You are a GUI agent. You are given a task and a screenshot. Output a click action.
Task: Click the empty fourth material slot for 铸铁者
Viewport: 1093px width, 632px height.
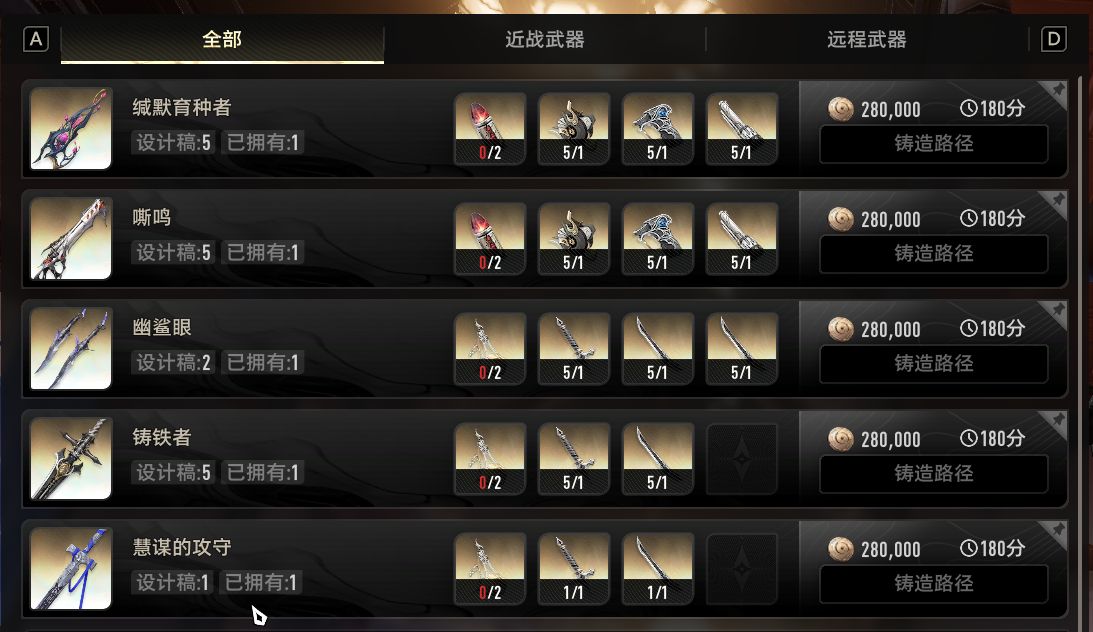pyautogui.click(x=742, y=459)
